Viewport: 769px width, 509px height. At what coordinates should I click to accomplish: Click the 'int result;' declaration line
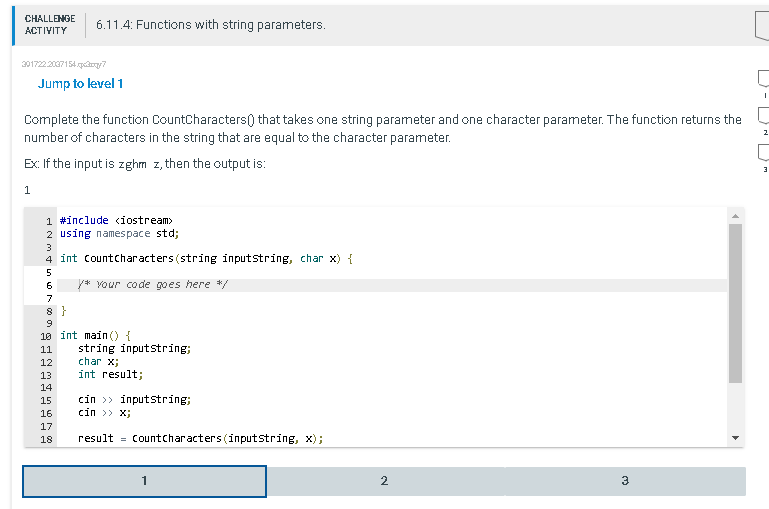tap(110, 375)
